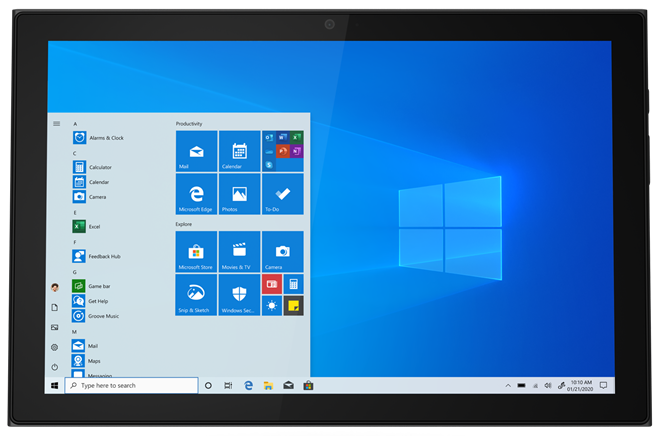Open the Action Center notifications icon
The width and height of the screenshot is (660, 436).
(x=604, y=385)
